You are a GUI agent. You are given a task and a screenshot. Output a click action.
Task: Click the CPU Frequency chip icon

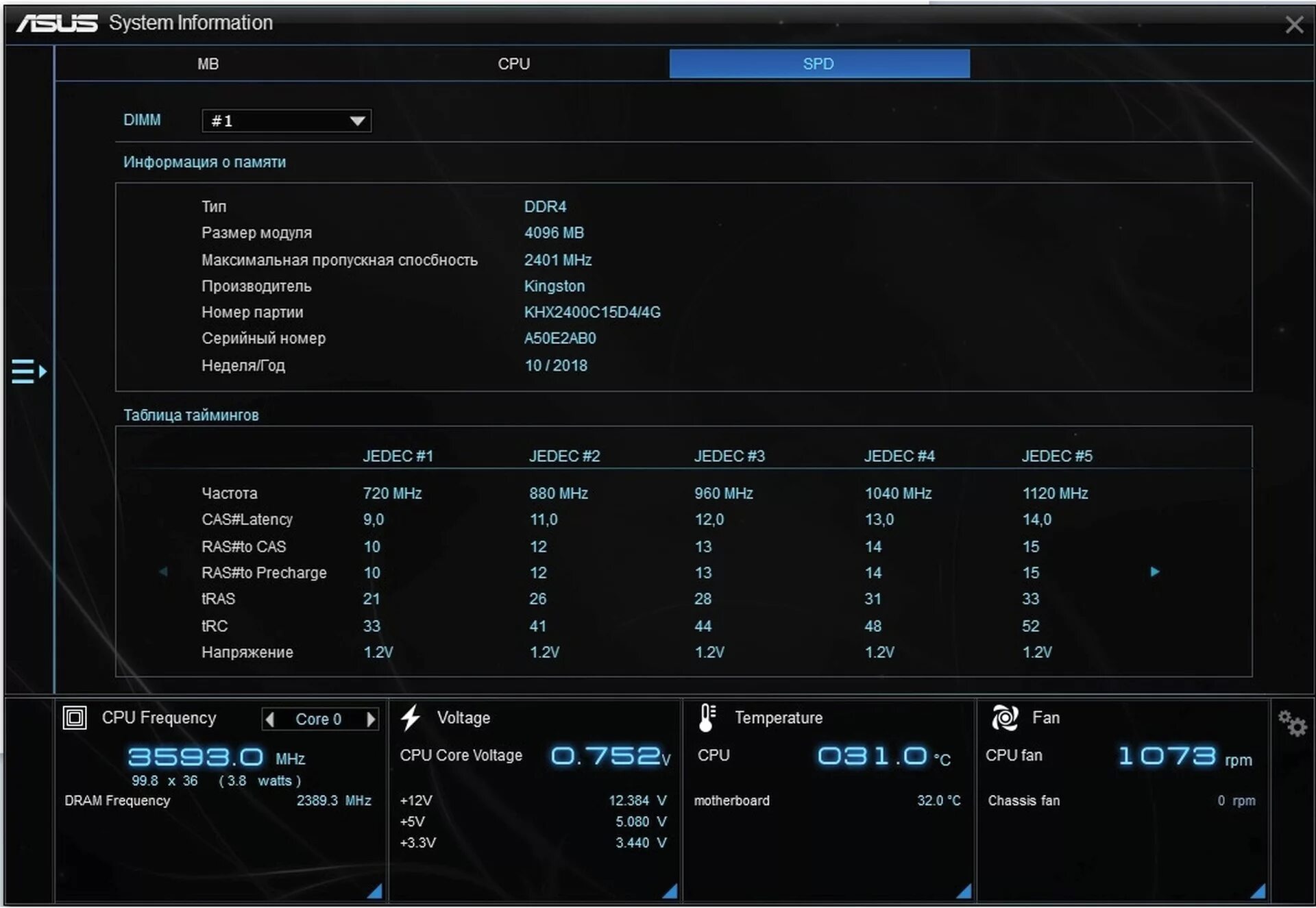pyautogui.click(x=74, y=718)
